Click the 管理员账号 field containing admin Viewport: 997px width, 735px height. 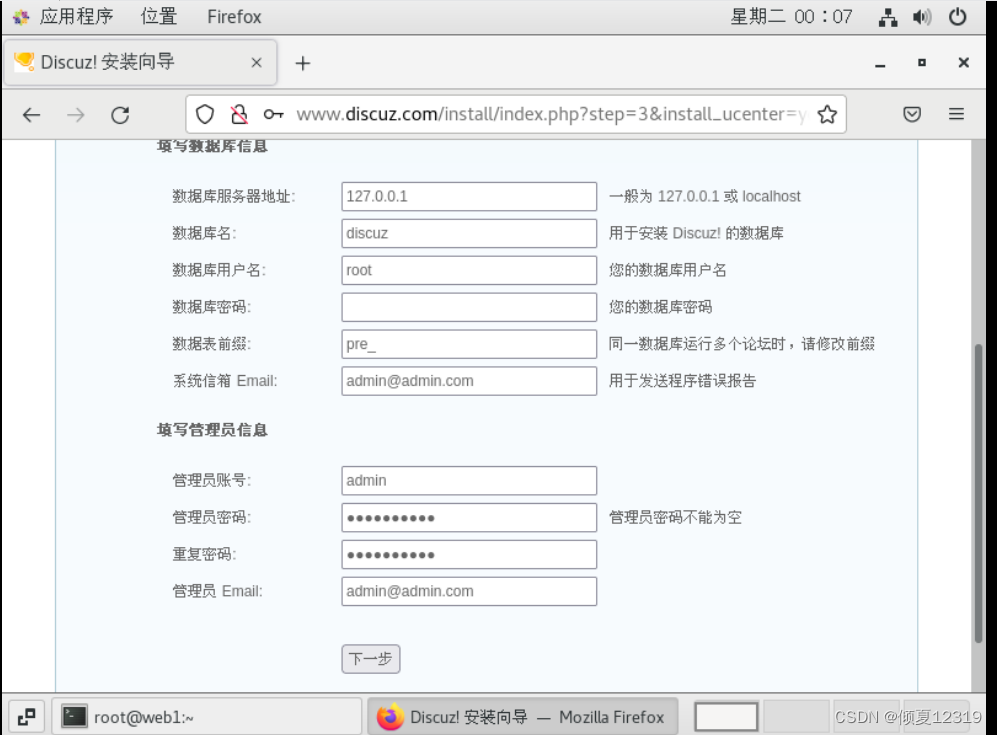[x=469, y=481]
